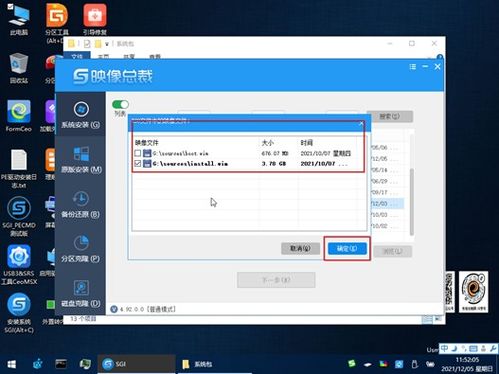Confirm selection with the 确定 button
Viewport: 499px width, 374px height.
coord(347,249)
